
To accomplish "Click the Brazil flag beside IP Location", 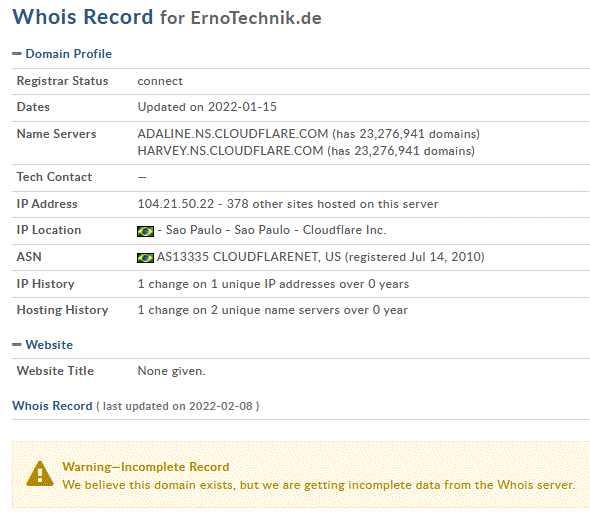I will pyautogui.click(x=145, y=231).
